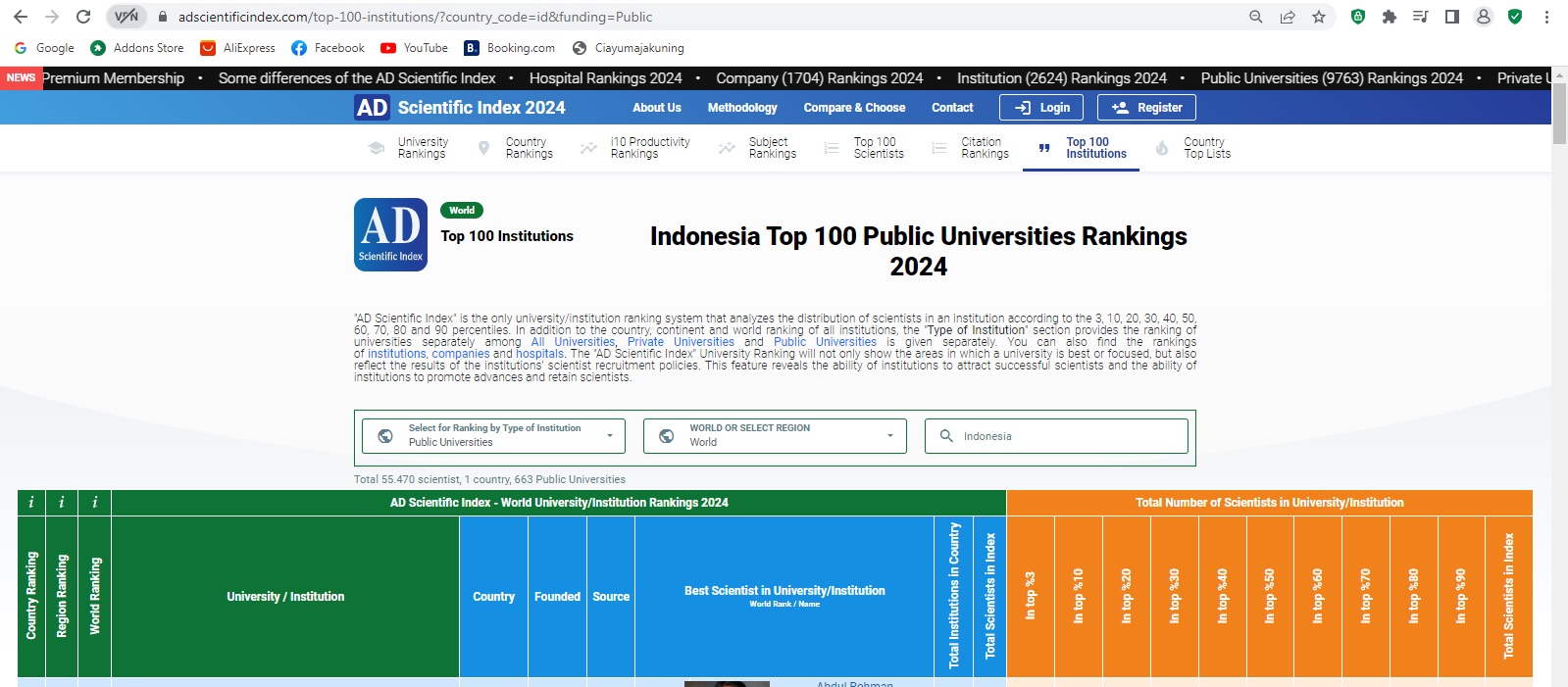1568x687 pixels.
Task: Open the Methodology menu item
Action: [x=742, y=108]
